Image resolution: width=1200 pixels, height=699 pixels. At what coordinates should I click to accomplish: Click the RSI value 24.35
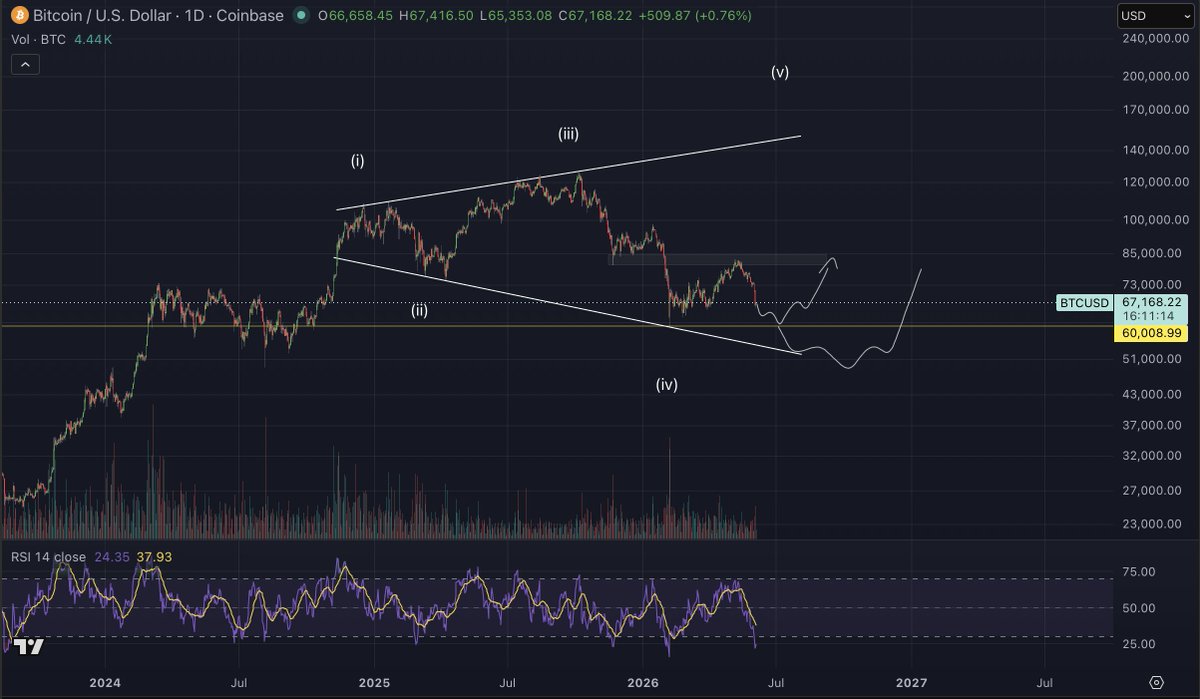coord(111,556)
